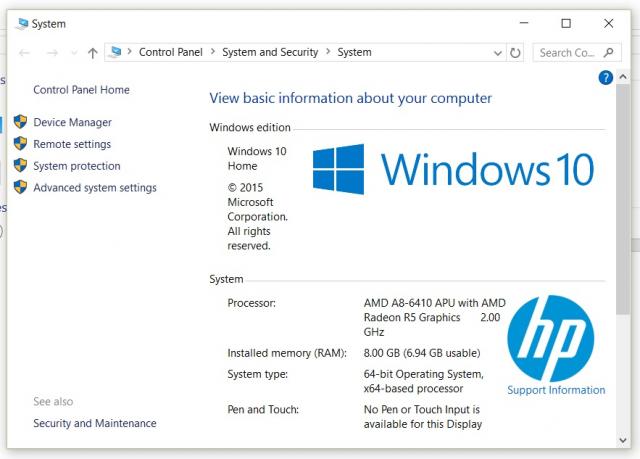The width and height of the screenshot is (640, 459).
Task: Select Control Panel in the breadcrumb
Action: pos(172,53)
